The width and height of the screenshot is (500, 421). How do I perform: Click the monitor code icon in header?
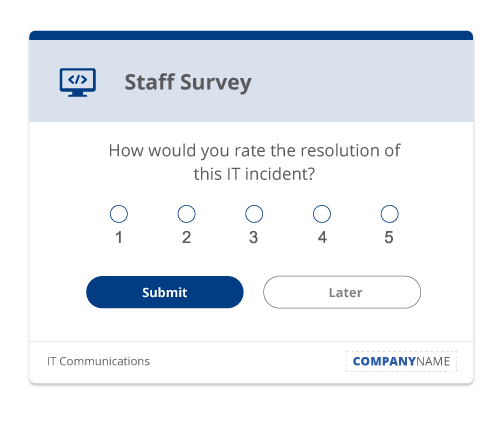click(78, 82)
